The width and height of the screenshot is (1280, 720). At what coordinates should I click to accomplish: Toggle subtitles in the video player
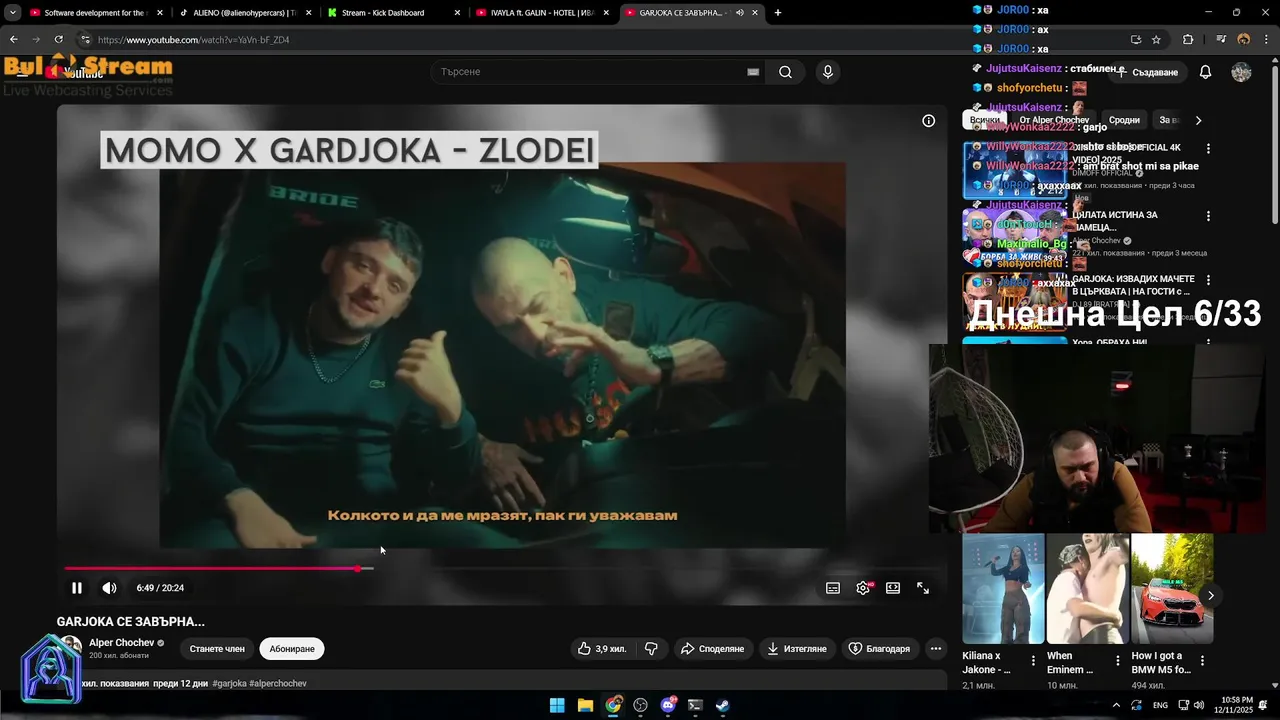coord(833,588)
